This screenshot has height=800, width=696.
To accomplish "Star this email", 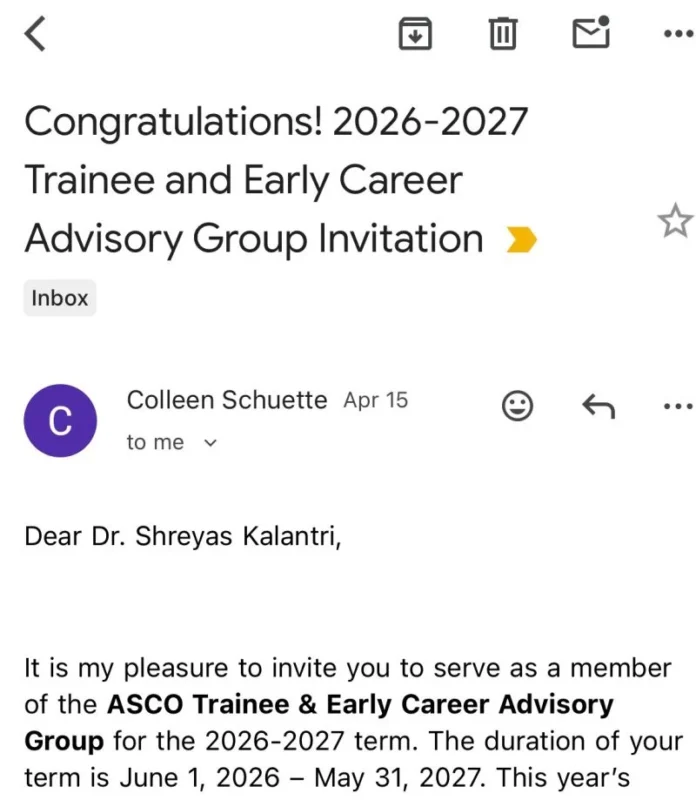I will pos(675,221).
